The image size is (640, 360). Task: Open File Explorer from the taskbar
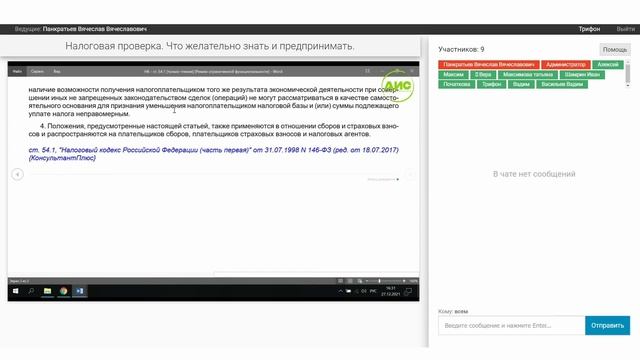[x=47, y=291]
